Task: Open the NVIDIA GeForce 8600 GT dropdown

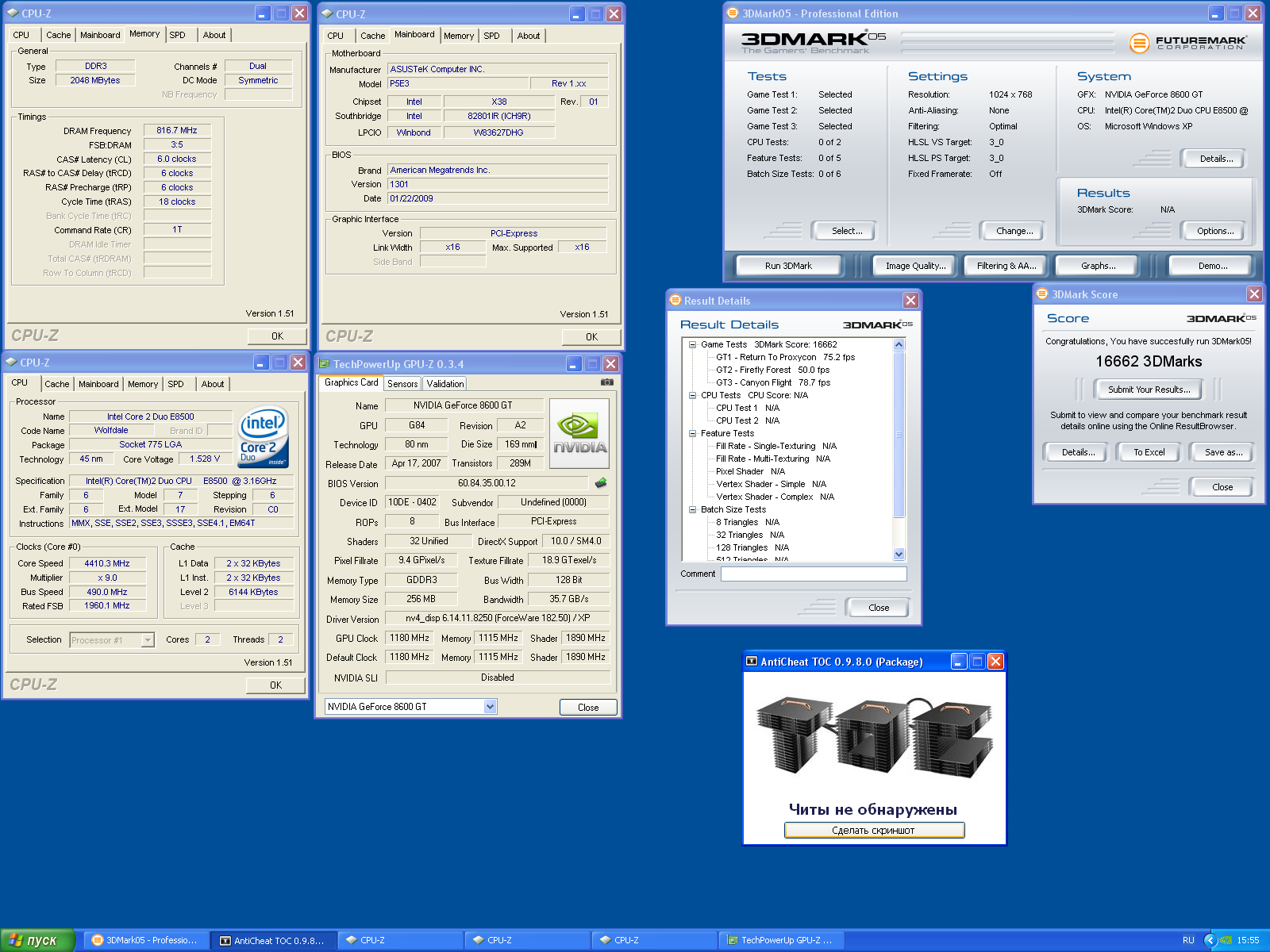Action: [490, 706]
